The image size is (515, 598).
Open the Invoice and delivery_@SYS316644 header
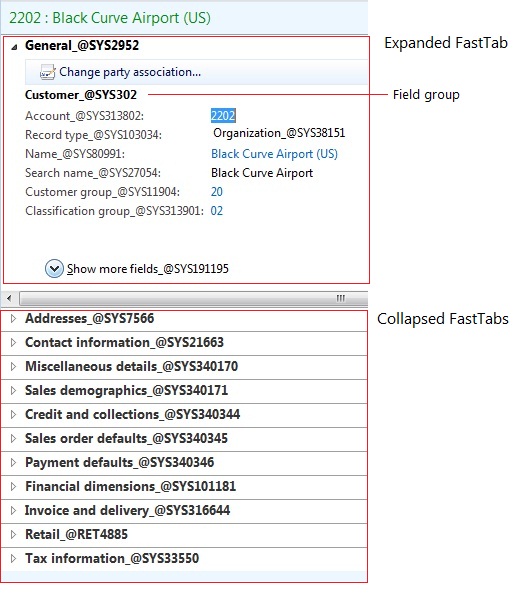pyautogui.click(x=184, y=511)
